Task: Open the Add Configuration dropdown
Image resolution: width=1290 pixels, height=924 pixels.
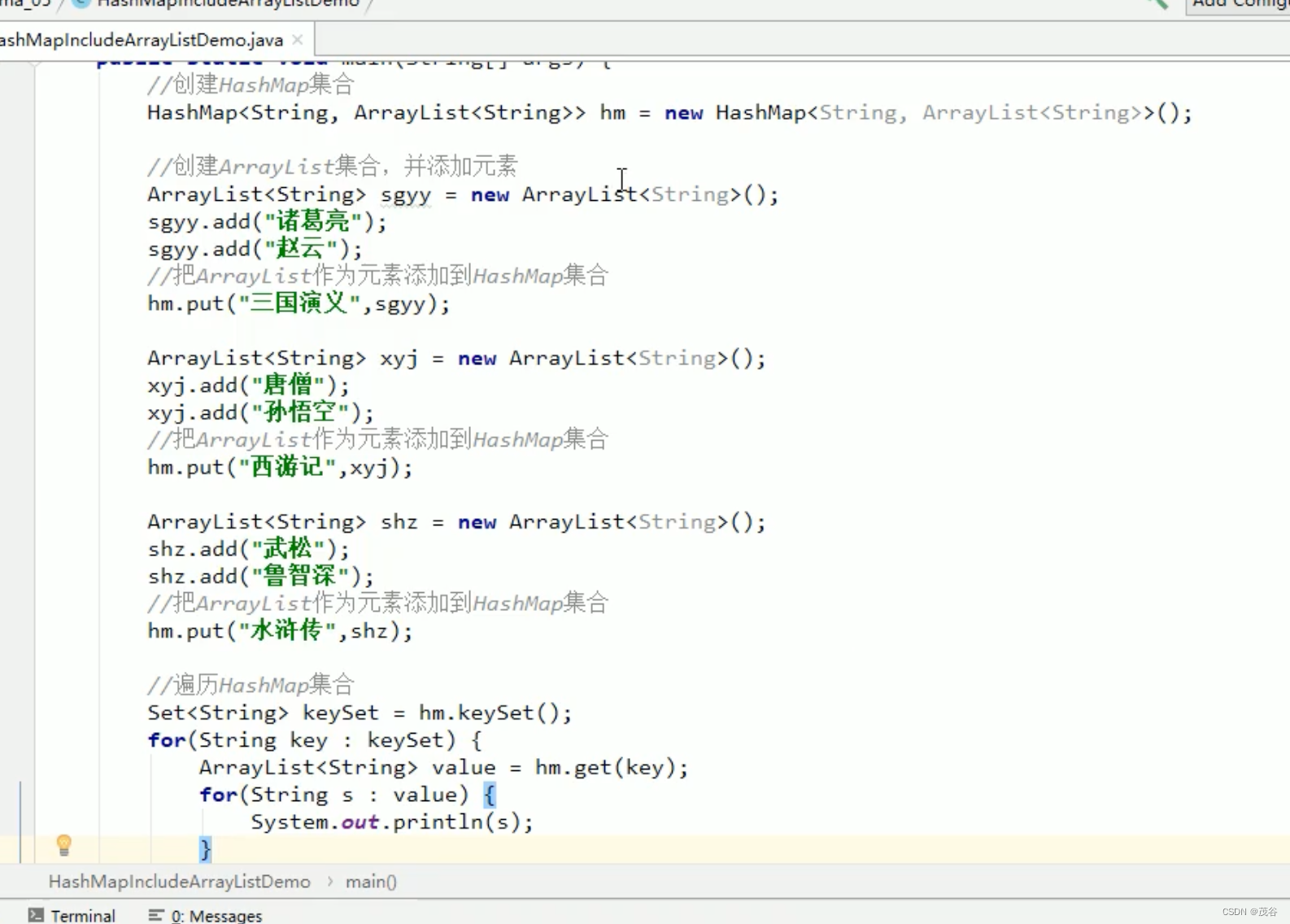Action: [x=1240, y=5]
